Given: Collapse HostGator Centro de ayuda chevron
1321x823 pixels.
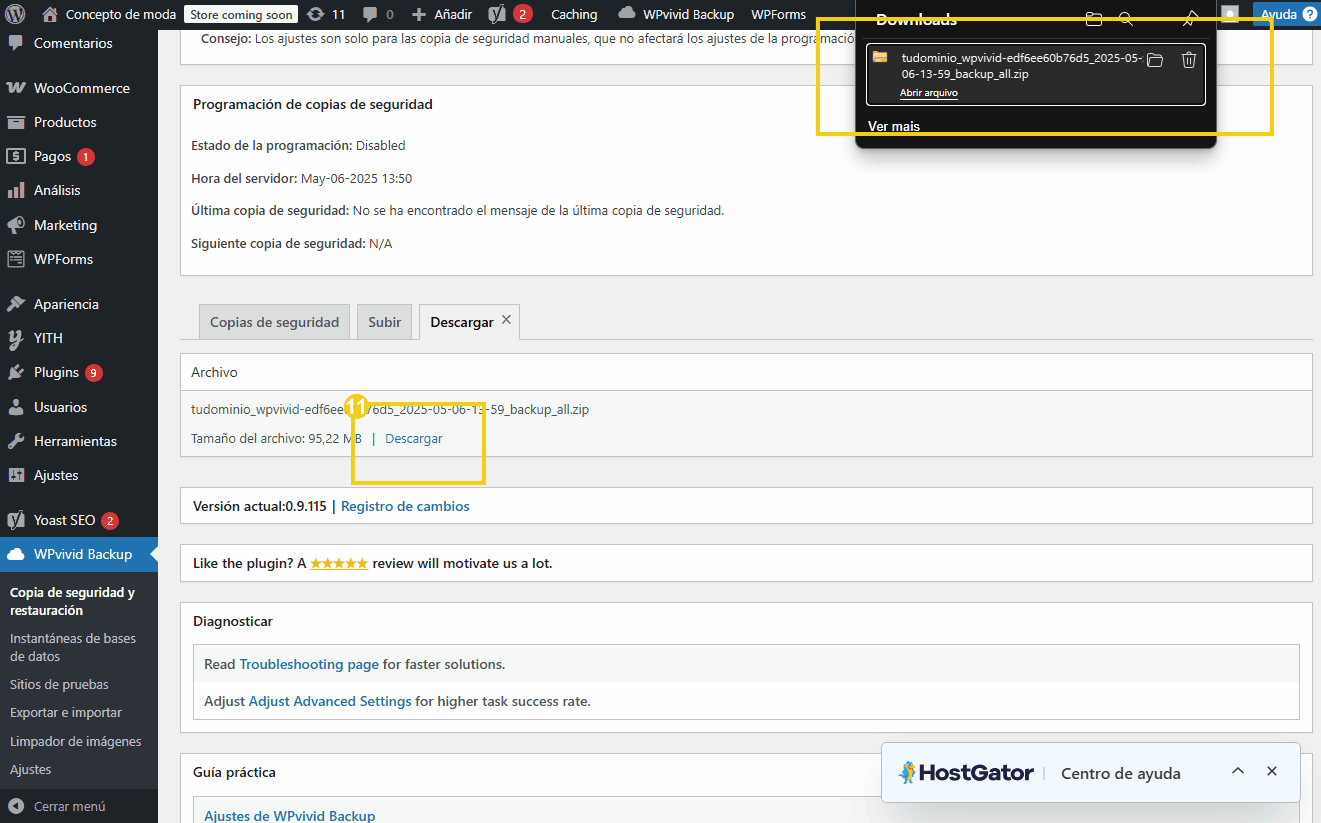Looking at the screenshot, I should tap(1238, 771).
